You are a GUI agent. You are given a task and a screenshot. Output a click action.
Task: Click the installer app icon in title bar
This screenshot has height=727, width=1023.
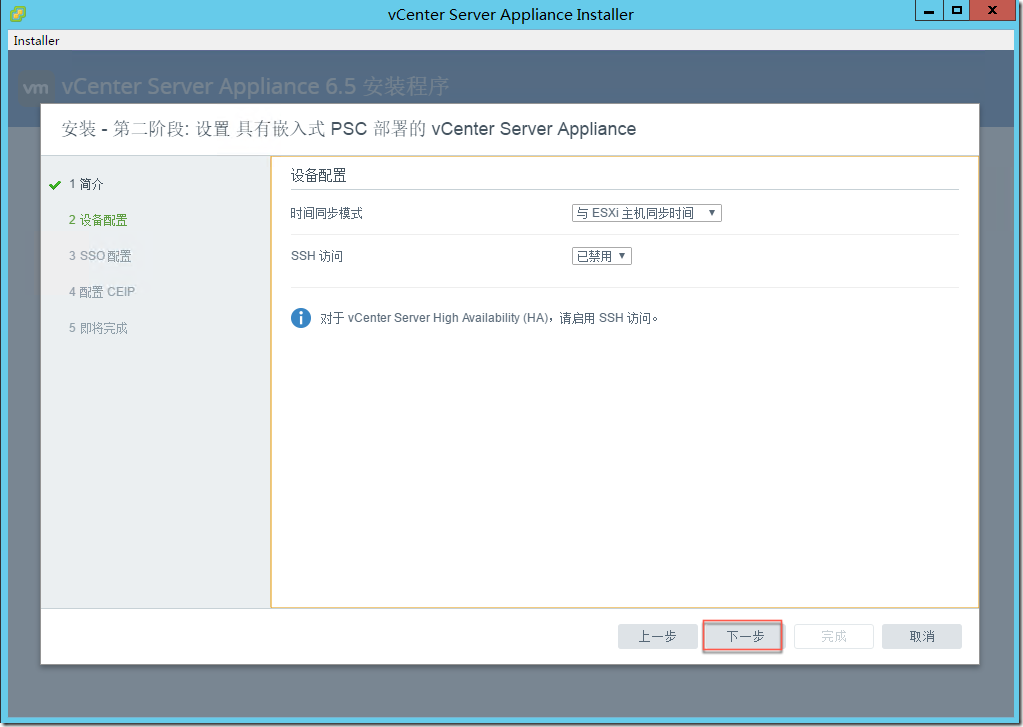click(18, 14)
